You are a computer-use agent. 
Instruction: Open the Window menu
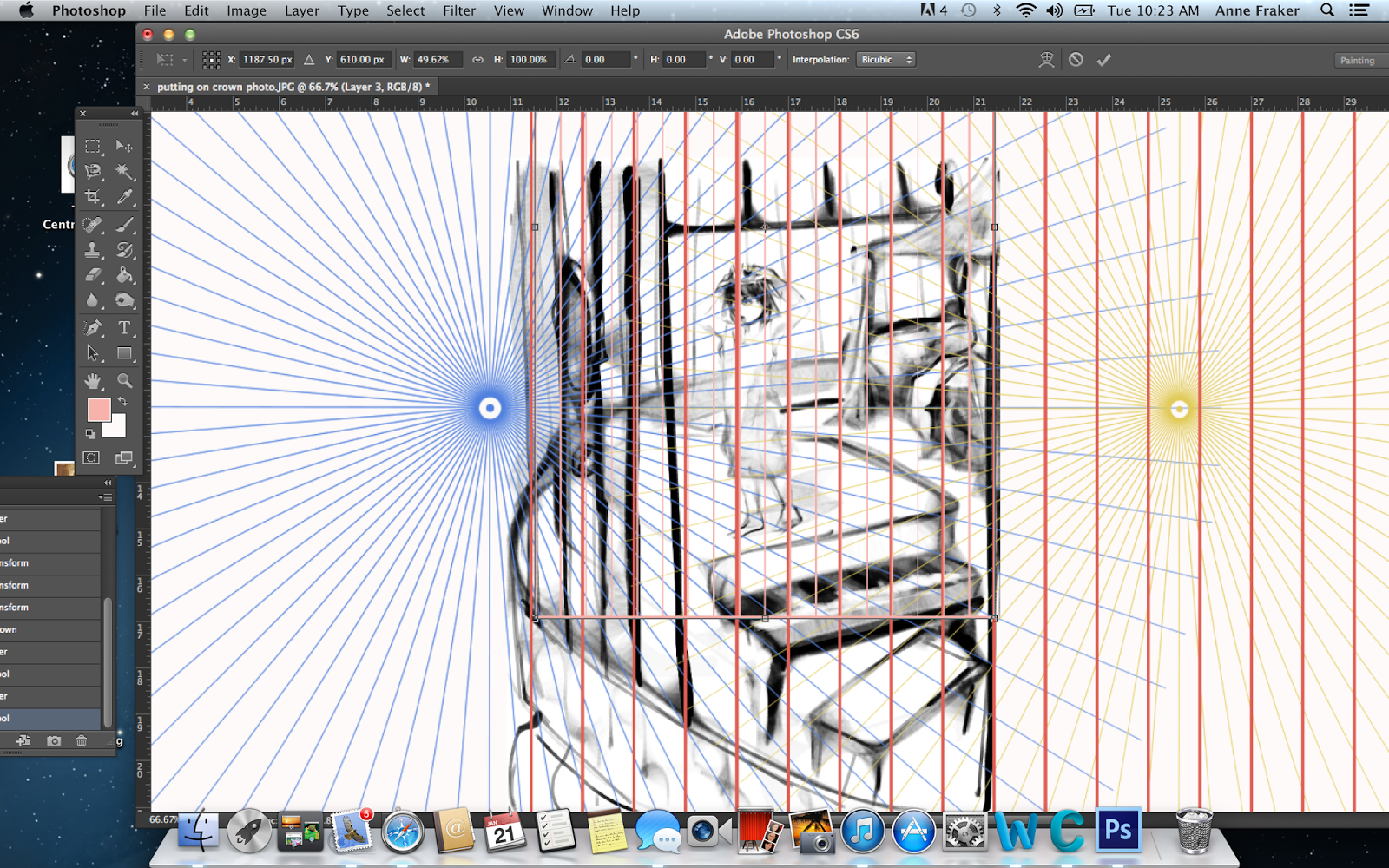pyautogui.click(x=567, y=10)
